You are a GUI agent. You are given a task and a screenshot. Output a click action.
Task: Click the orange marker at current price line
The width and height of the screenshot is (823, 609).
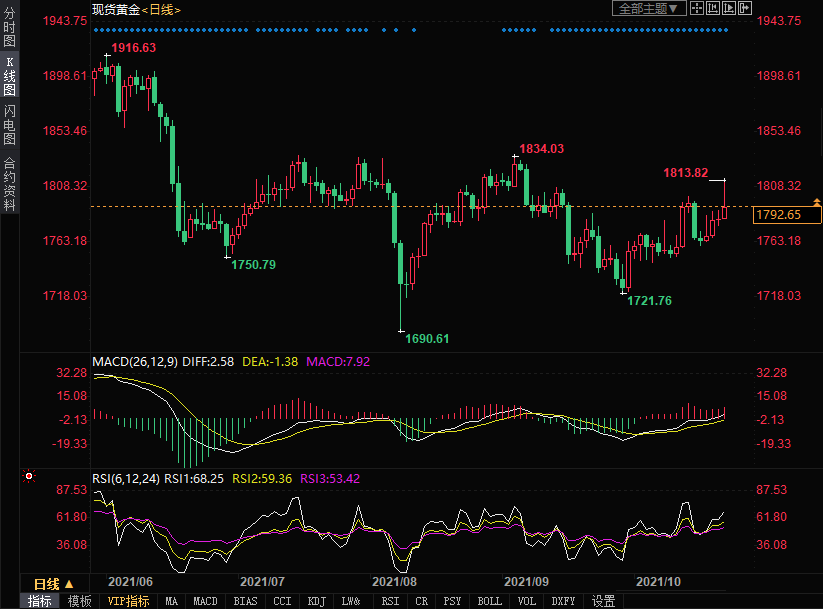[x=817, y=203]
